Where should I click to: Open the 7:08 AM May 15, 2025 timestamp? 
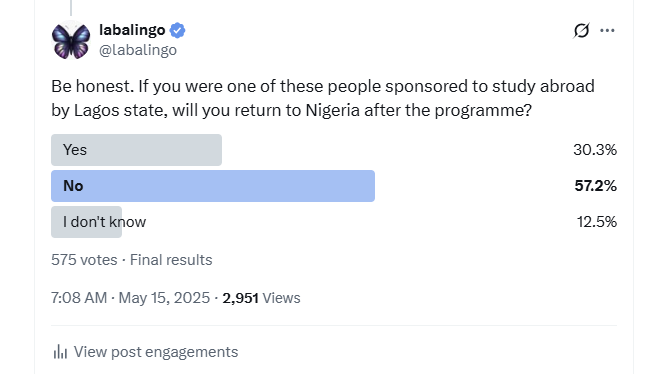(130, 298)
